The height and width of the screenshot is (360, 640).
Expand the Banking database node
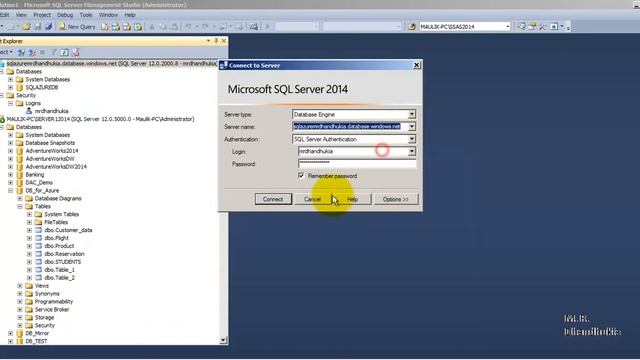click(x=11, y=175)
